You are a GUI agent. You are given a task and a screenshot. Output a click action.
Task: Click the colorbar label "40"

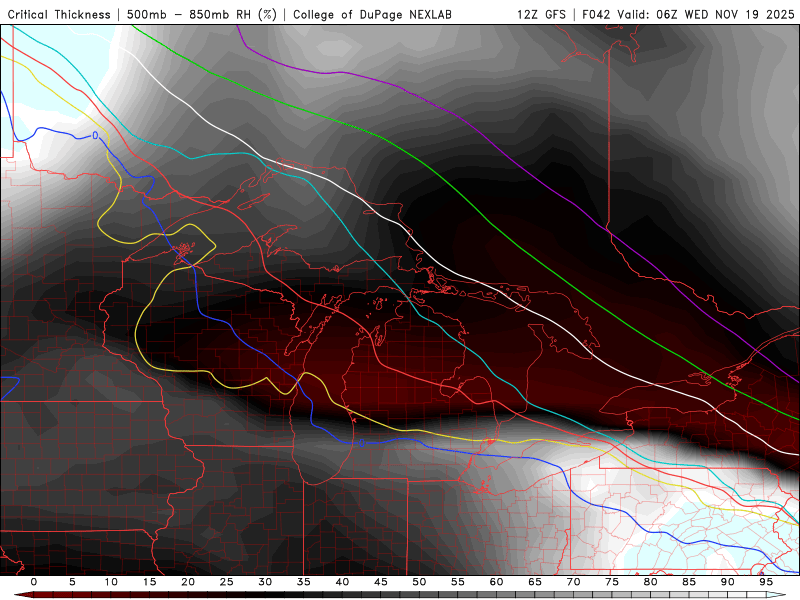click(342, 582)
